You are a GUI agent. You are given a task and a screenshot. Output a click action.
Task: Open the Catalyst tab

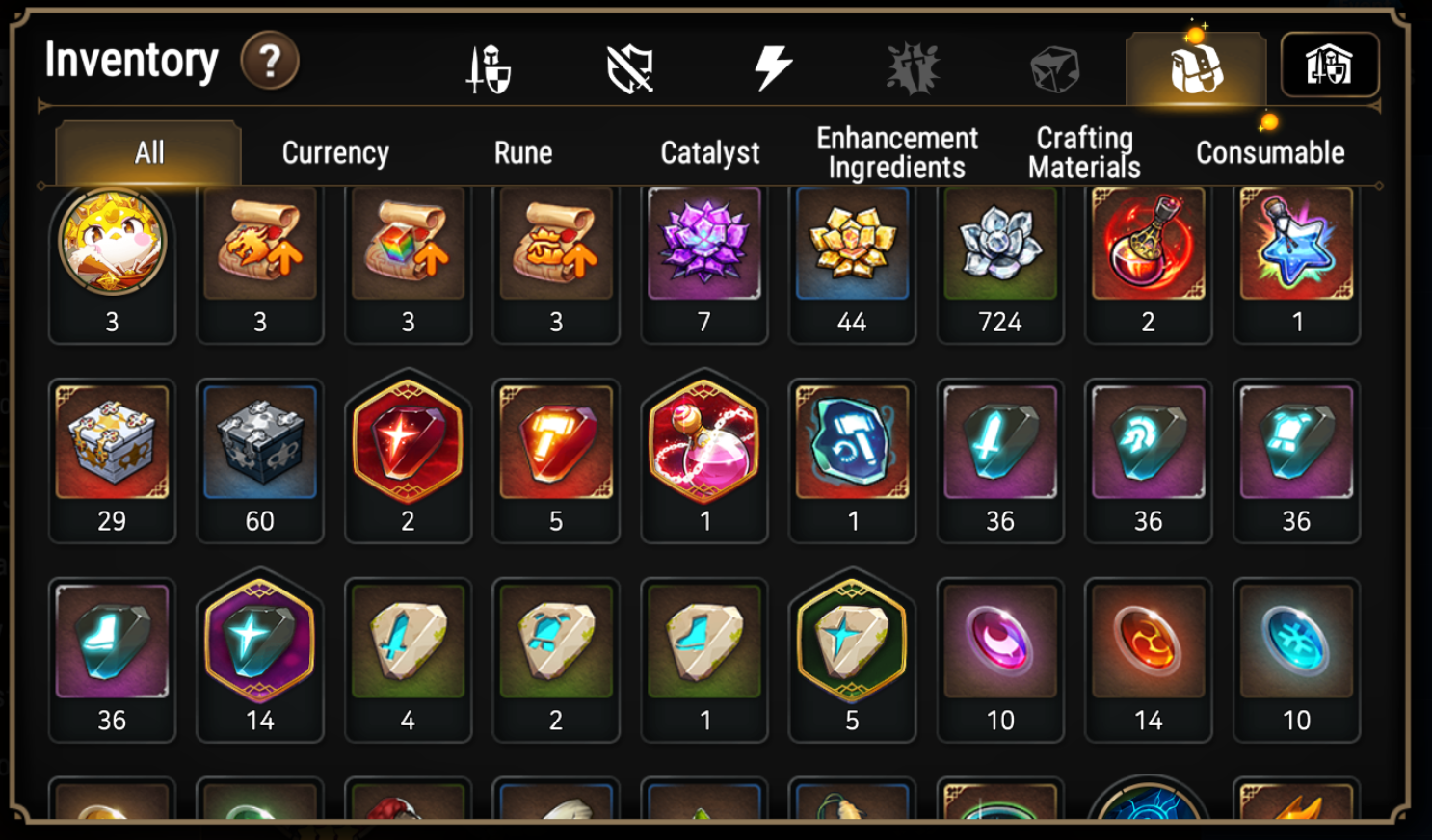710,152
